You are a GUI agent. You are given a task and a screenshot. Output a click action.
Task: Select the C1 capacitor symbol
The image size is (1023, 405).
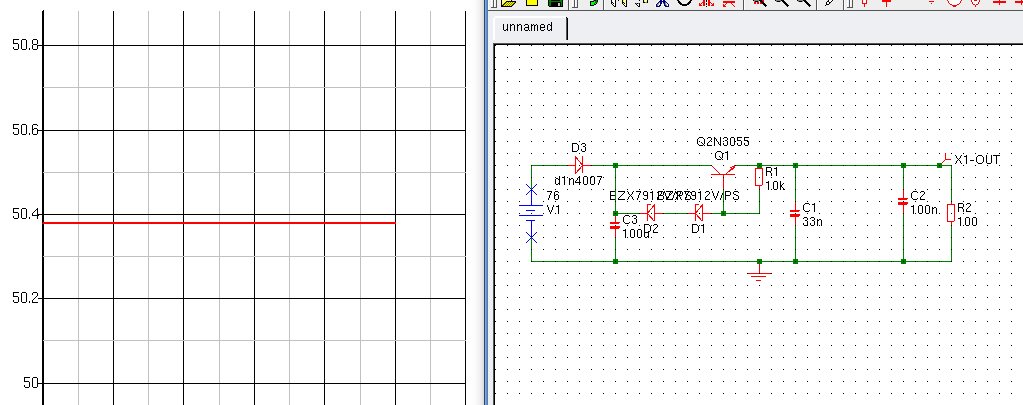[795, 212]
